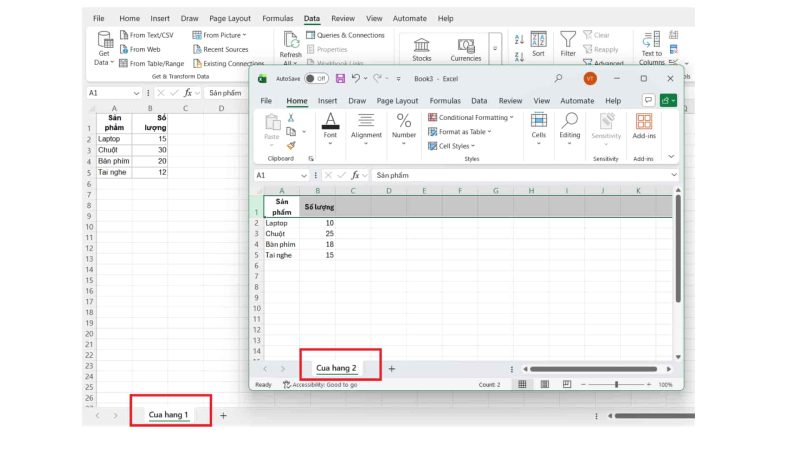Viewport: 800px width, 450px height.
Task: Open Customize Quick Access Toolbar dropdown
Action: [398, 79]
